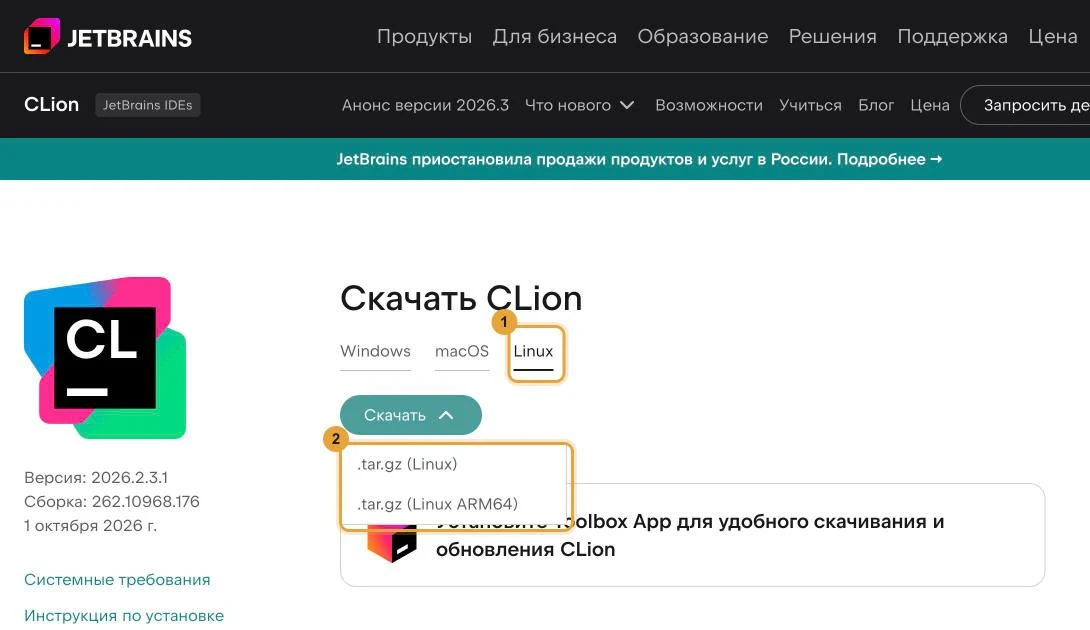1090x630 pixels.
Task: Expand the Что нового dropdown
Action: [580, 105]
